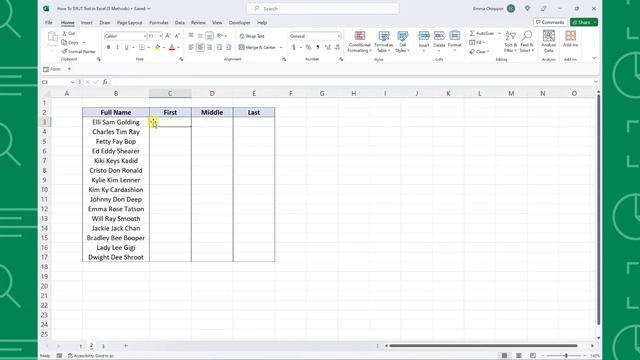
Task: Click Increase Indent icon
Action: coord(229,47)
